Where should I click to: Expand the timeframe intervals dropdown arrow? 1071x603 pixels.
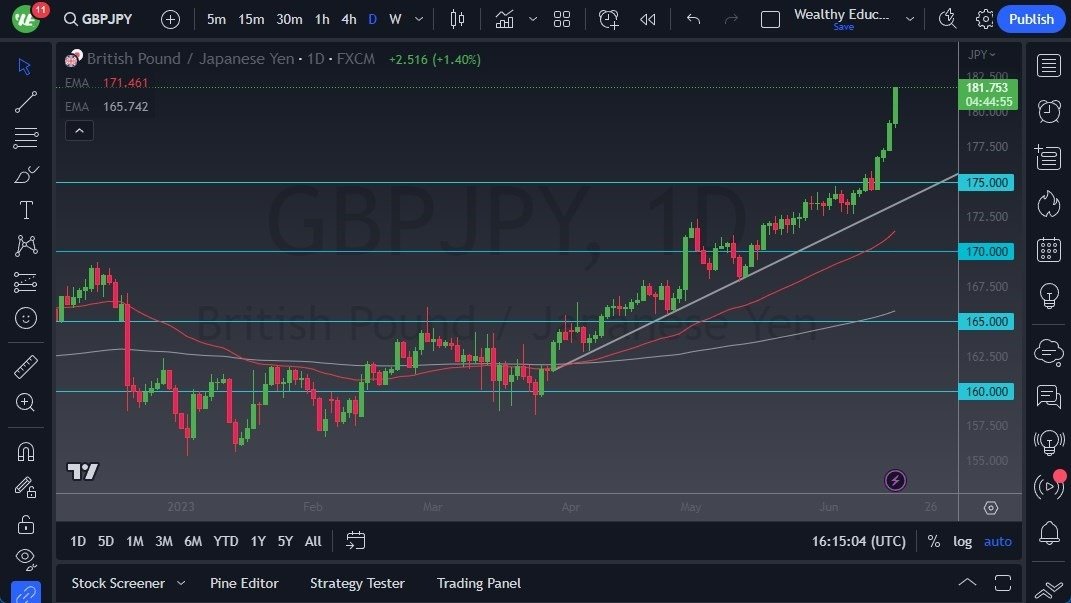pos(418,18)
